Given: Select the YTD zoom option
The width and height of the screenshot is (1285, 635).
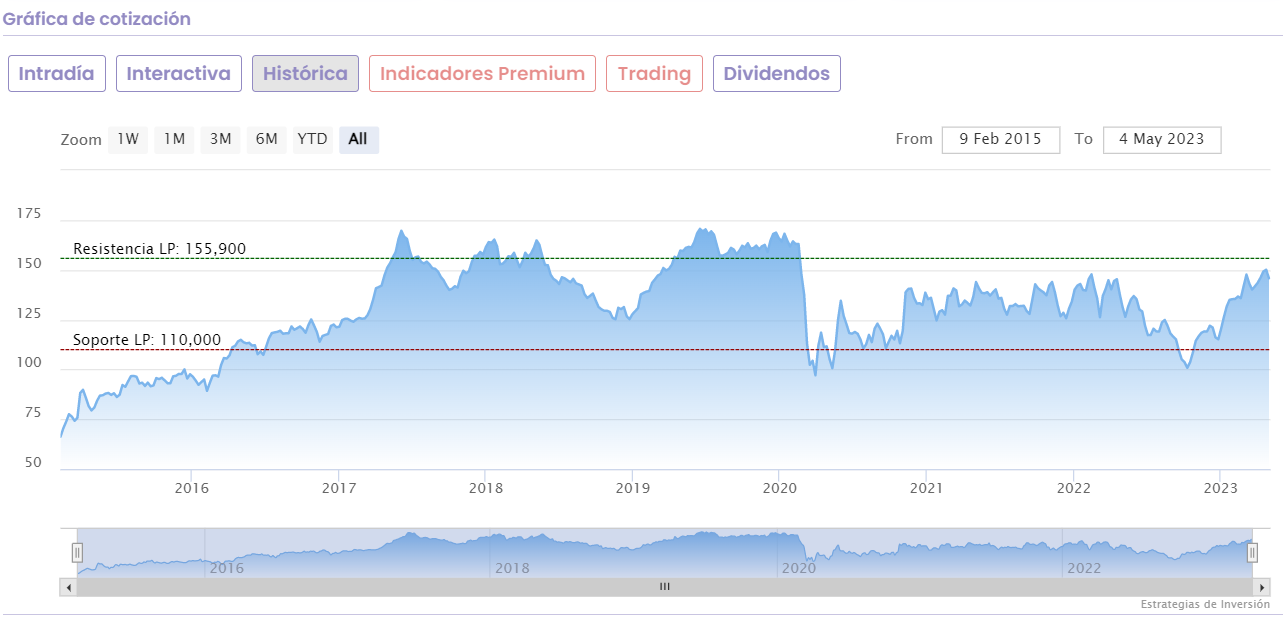Looking at the screenshot, I should (312, 140).
